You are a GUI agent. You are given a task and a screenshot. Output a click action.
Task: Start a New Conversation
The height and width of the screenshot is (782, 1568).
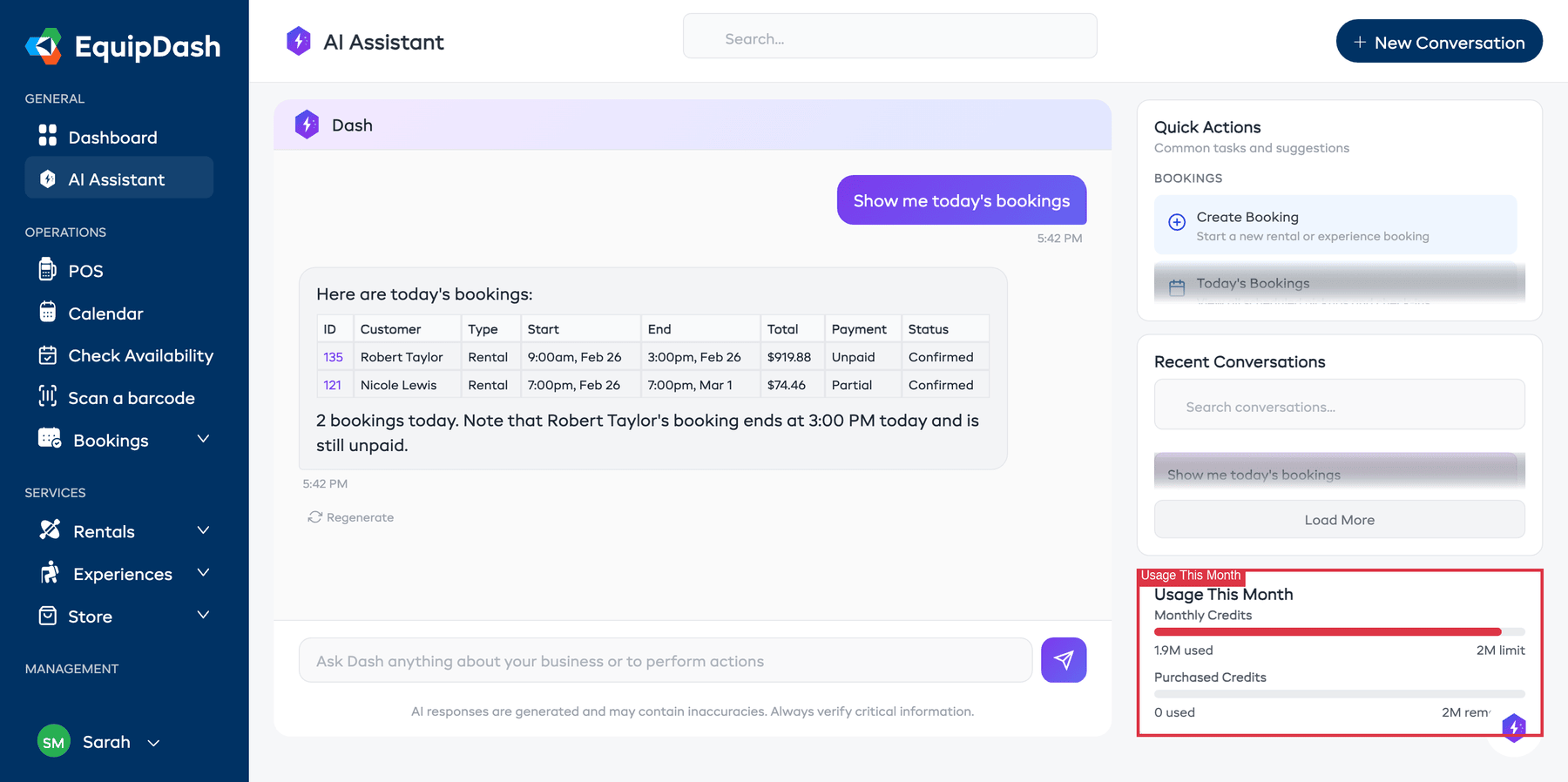click(x=1439, y=42)
